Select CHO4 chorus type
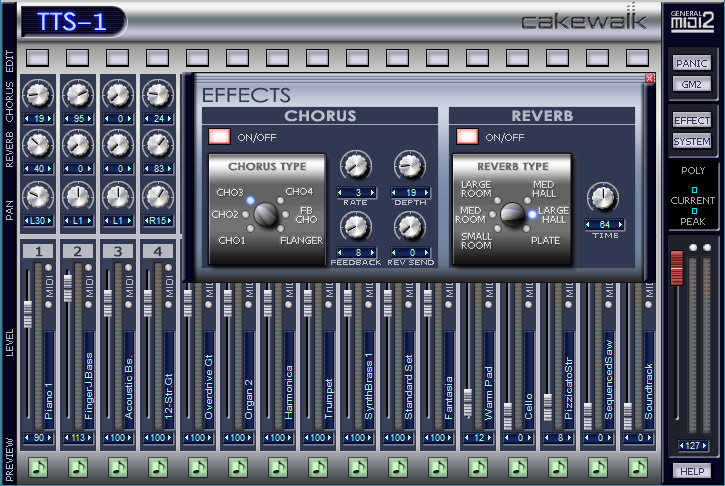 [280, 200]
